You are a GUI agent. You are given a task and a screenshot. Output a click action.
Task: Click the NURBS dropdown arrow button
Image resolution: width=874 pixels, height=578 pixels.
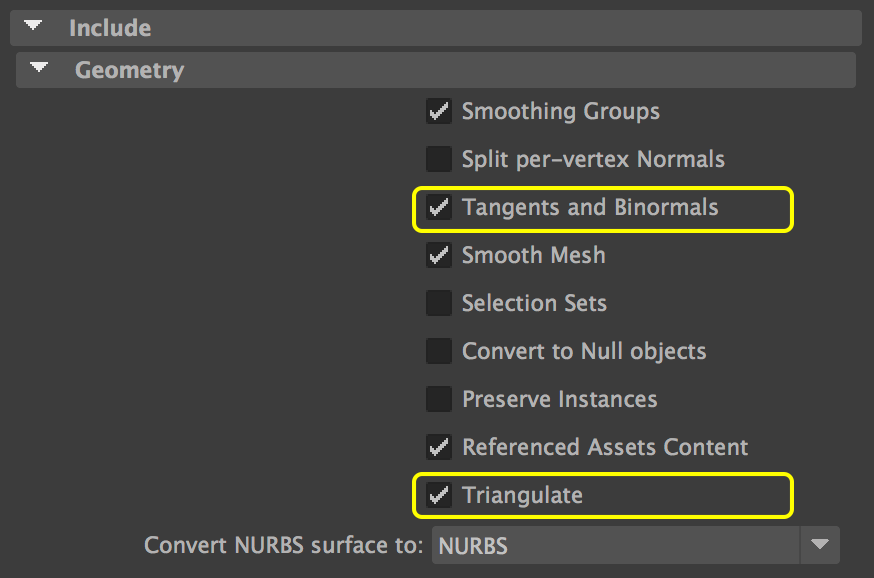(x=820, y=546)
